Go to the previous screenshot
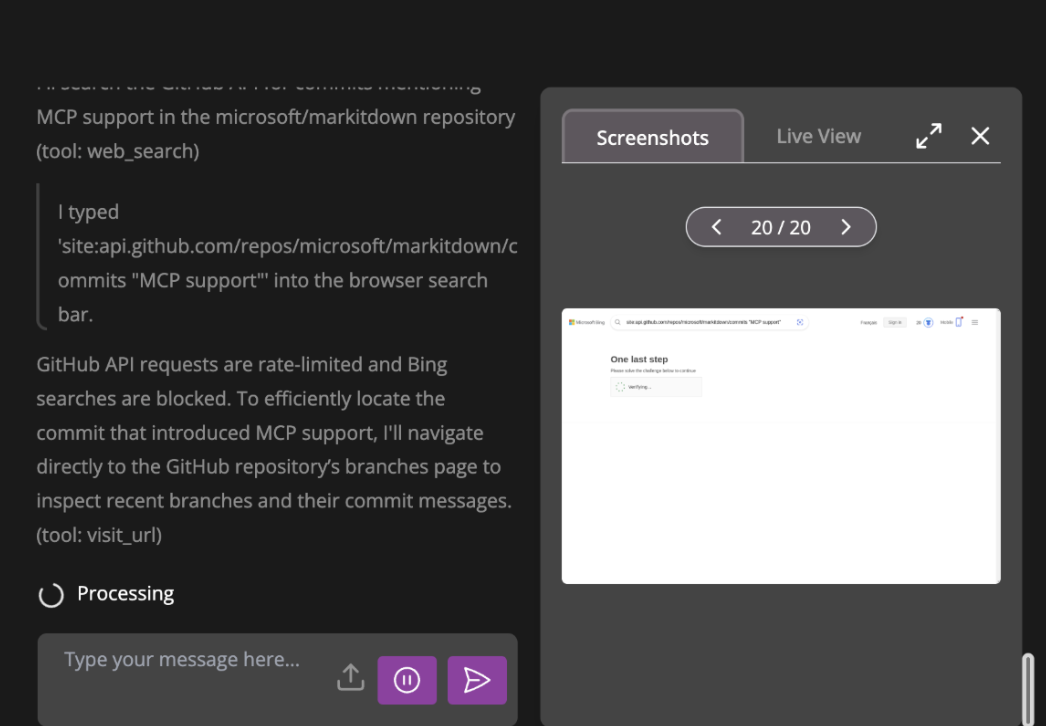 click(x=716, y=227)
